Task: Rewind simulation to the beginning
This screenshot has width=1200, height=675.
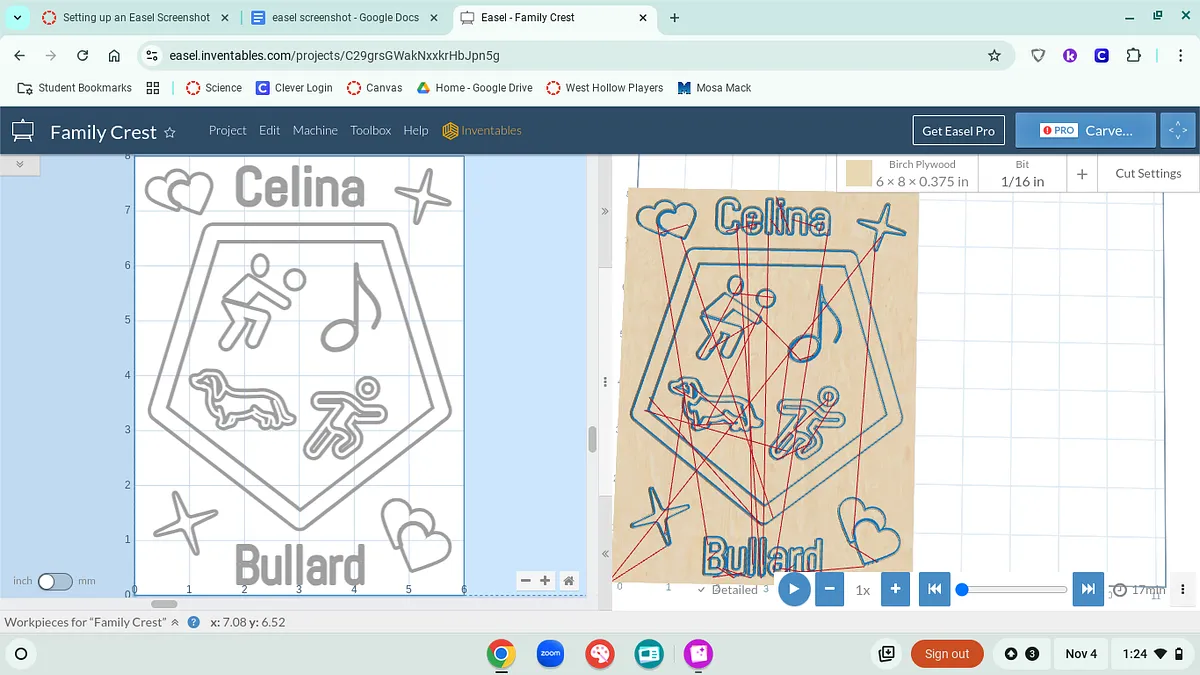Action: click(x=934, y=589)
